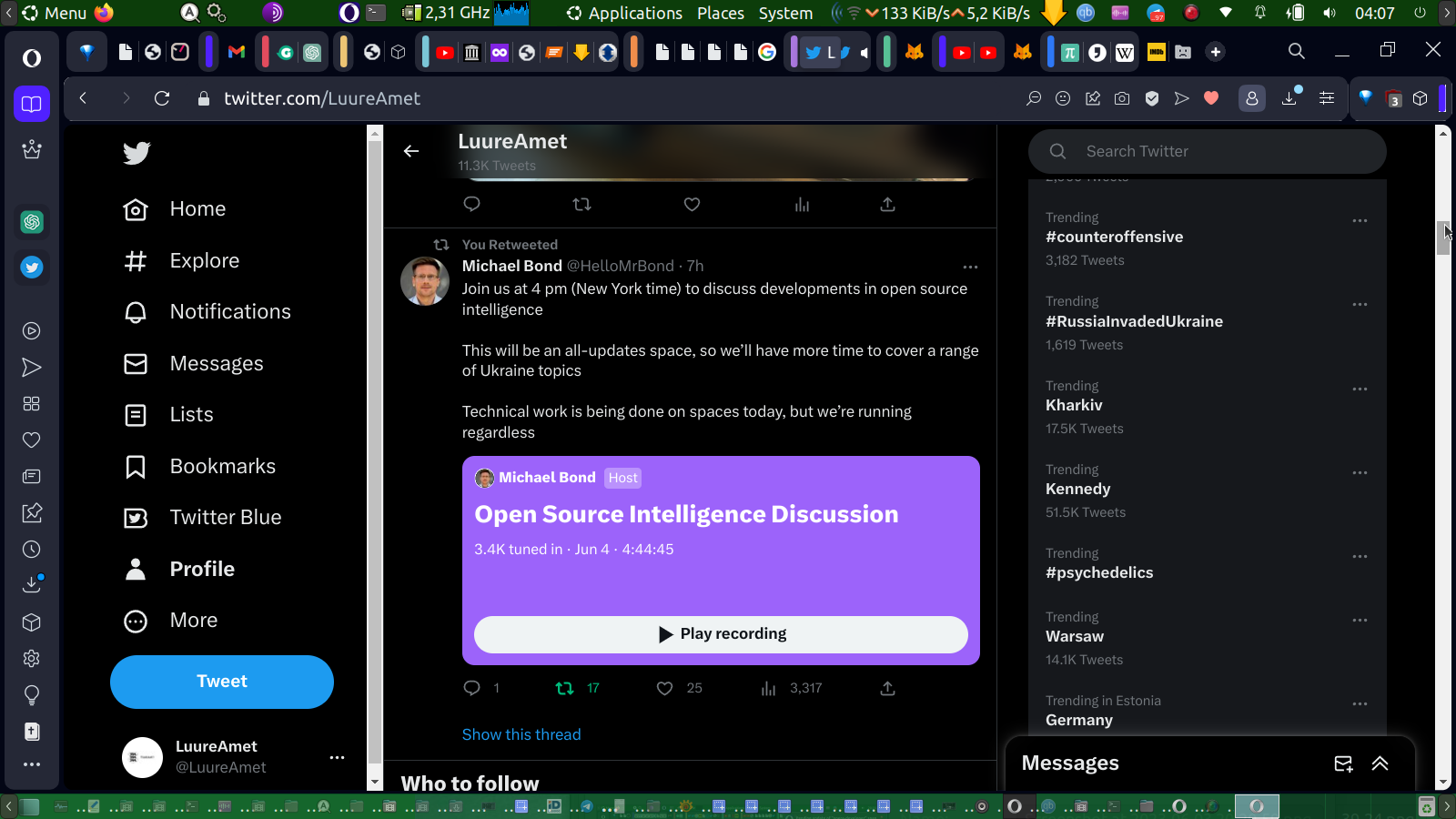Viewport: 1456px width, 819px height.
Task: Focus the Search Twitter field
Action: (1208, 151)
